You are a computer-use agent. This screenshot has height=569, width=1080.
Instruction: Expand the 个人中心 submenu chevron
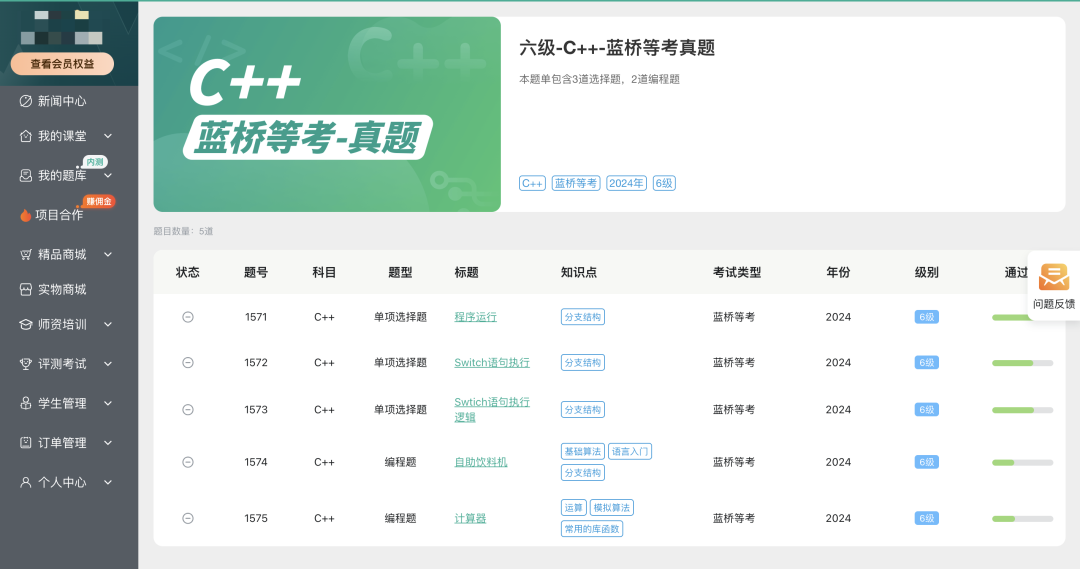(x=108, y=482)
